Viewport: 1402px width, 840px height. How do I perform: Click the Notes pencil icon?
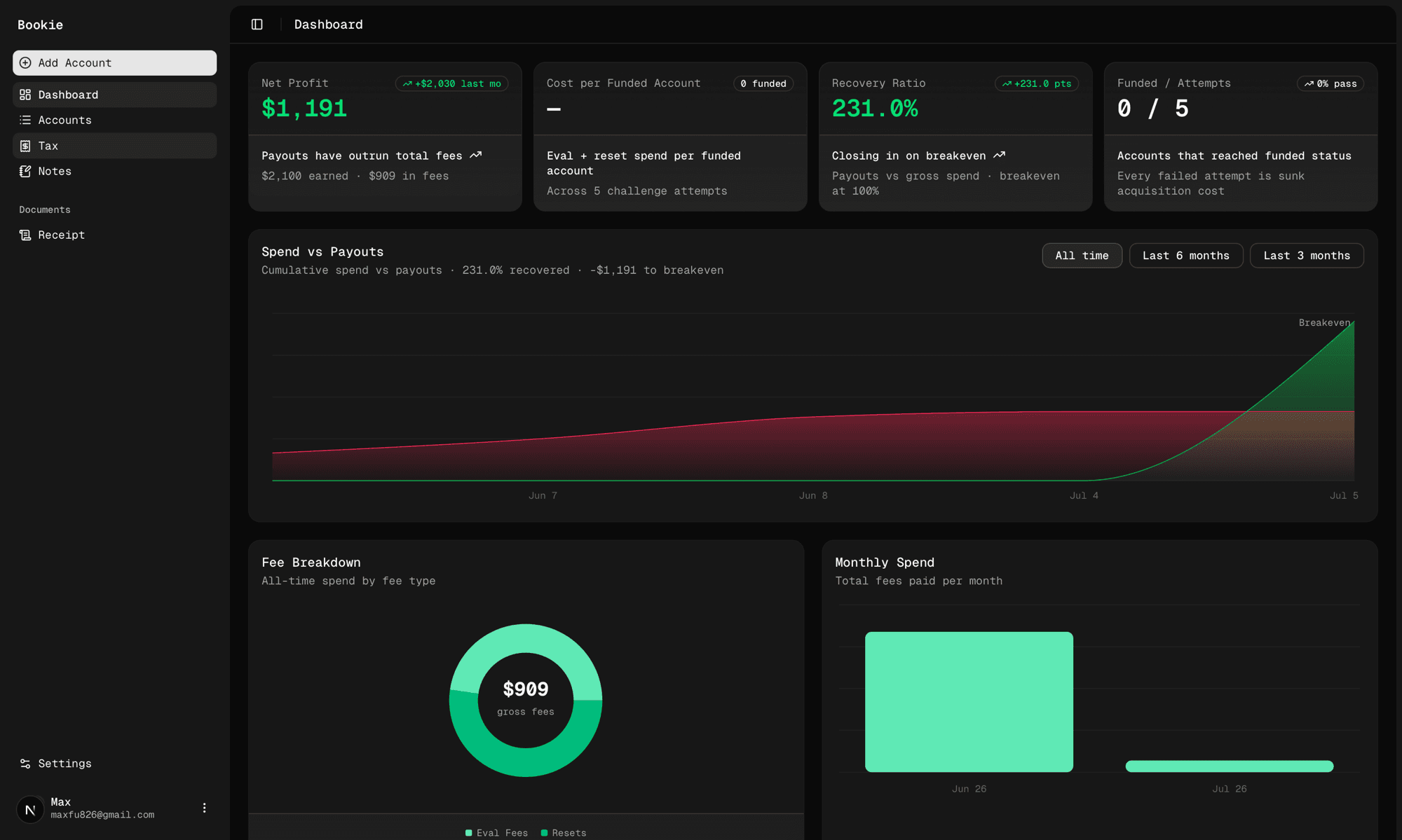25,171
